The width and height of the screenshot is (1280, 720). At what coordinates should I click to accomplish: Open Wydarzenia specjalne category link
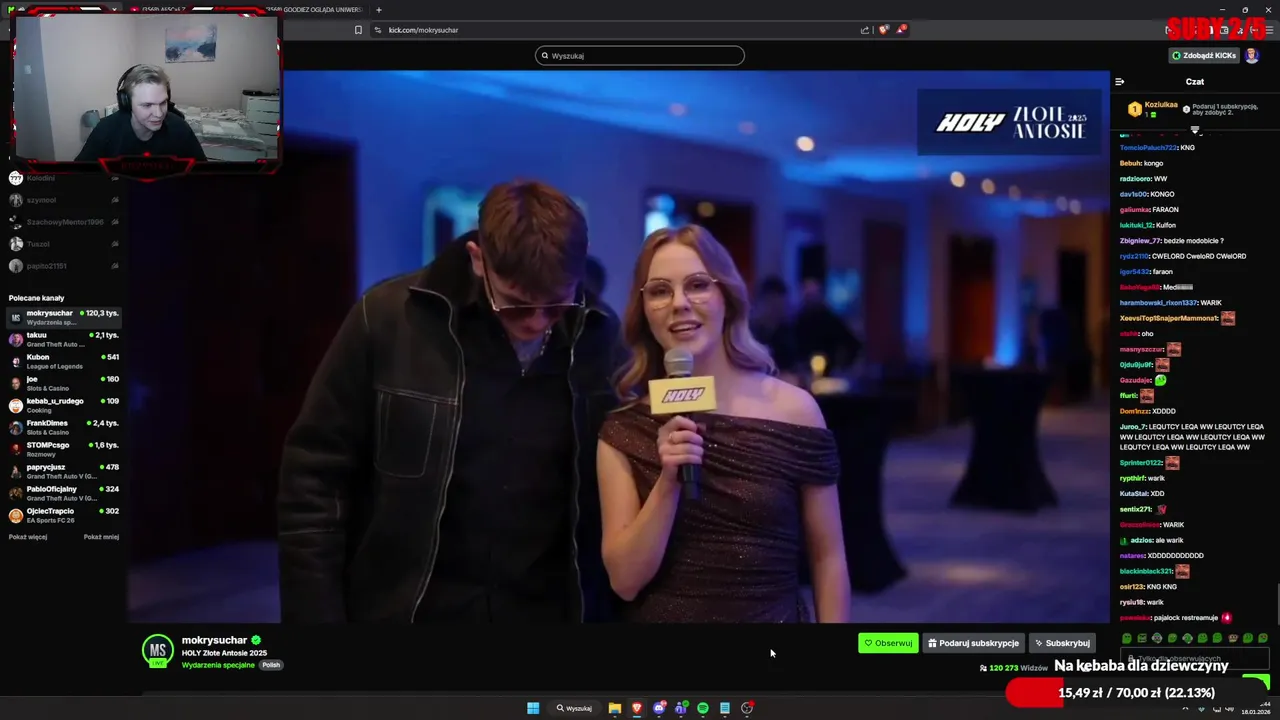(x=218, y=665)
